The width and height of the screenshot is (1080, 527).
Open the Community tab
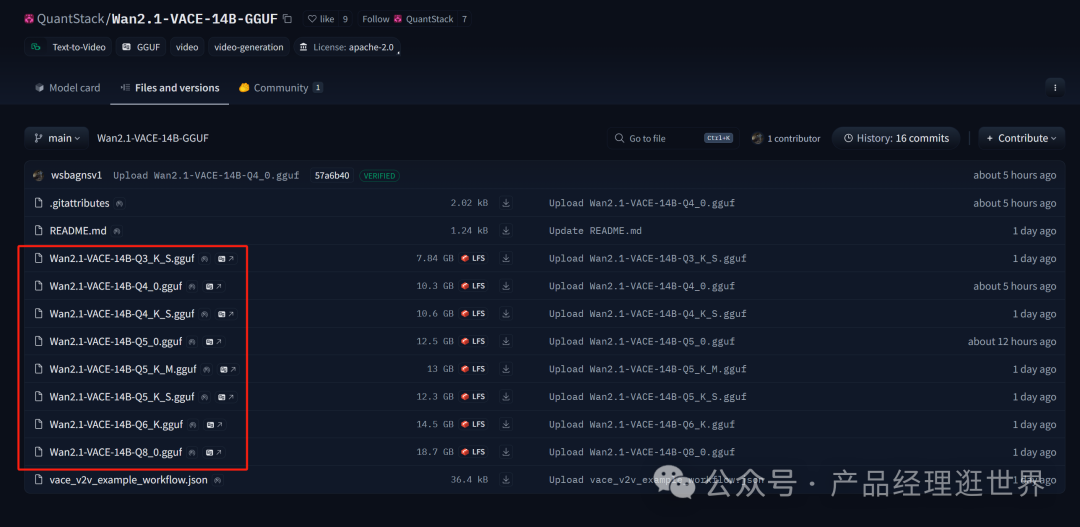pos(280,87)
